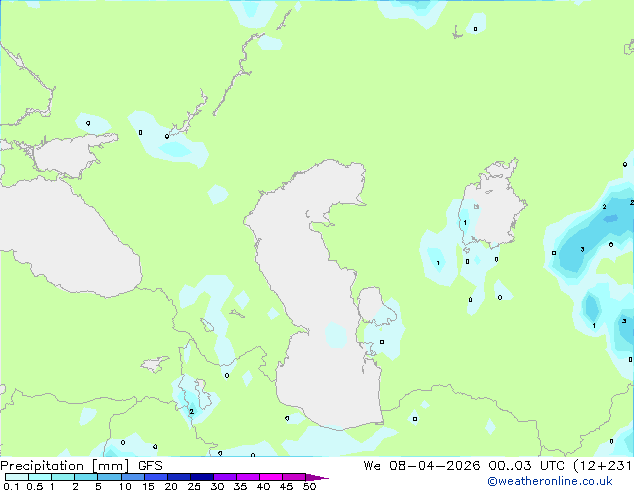Image resolution: width=634 pixels, height=490 pixels.
Task: Click the '(12+231' forecast offset text
Action: 602,466
